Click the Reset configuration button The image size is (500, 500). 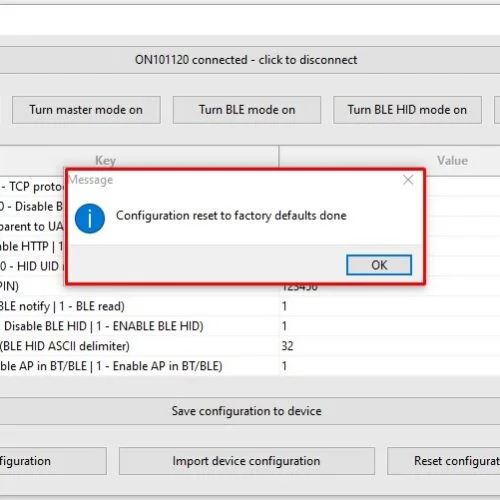[444, 461]
